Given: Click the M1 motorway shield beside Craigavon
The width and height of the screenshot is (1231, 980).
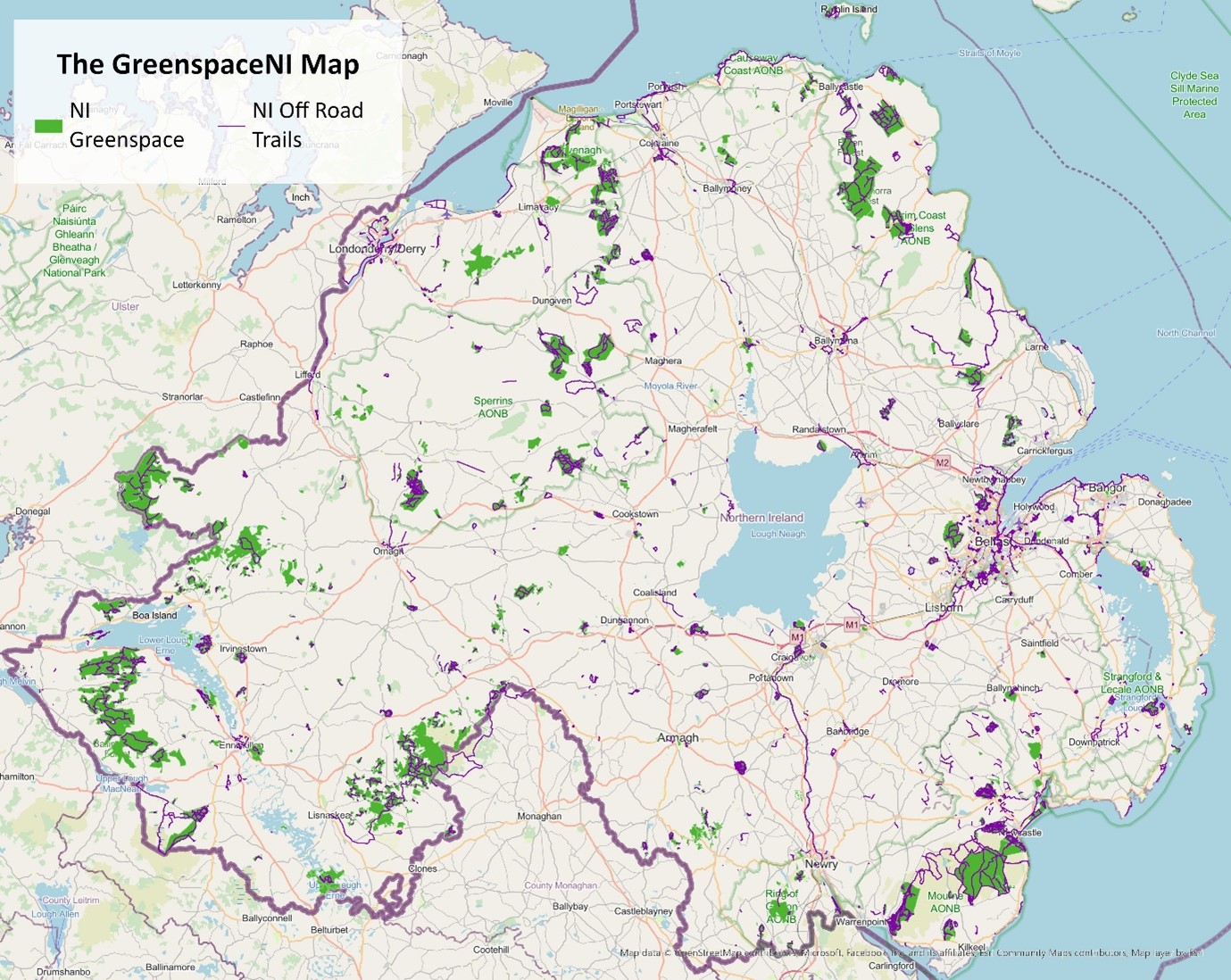Looking at the screenshot, I should coord(796,637).
